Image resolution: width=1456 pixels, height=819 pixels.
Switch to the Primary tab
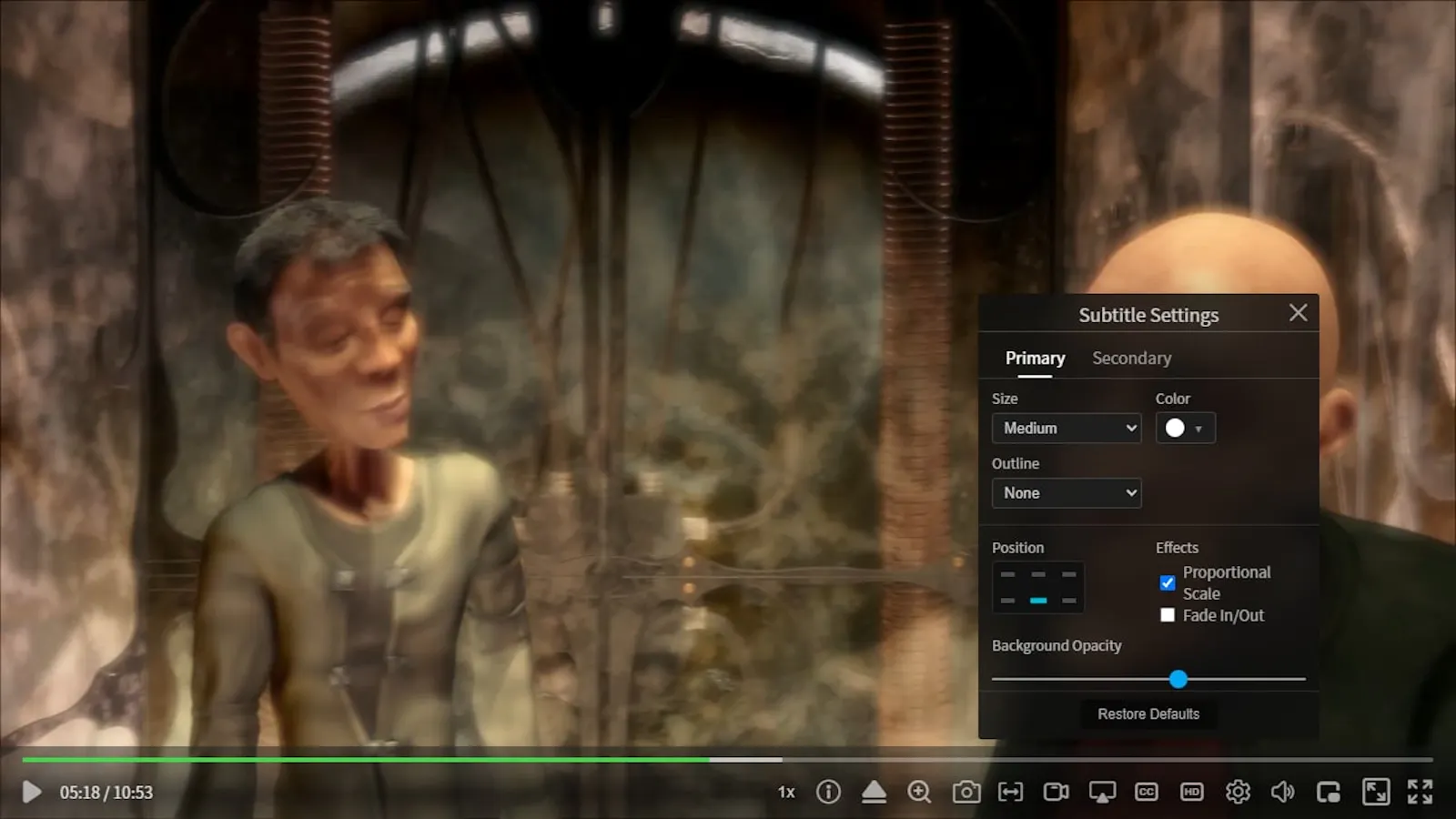coord(1035,359)
